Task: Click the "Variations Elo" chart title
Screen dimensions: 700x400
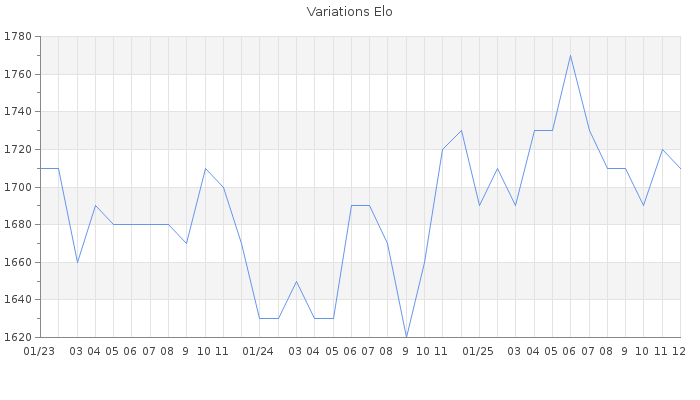Action: (349, 12)
